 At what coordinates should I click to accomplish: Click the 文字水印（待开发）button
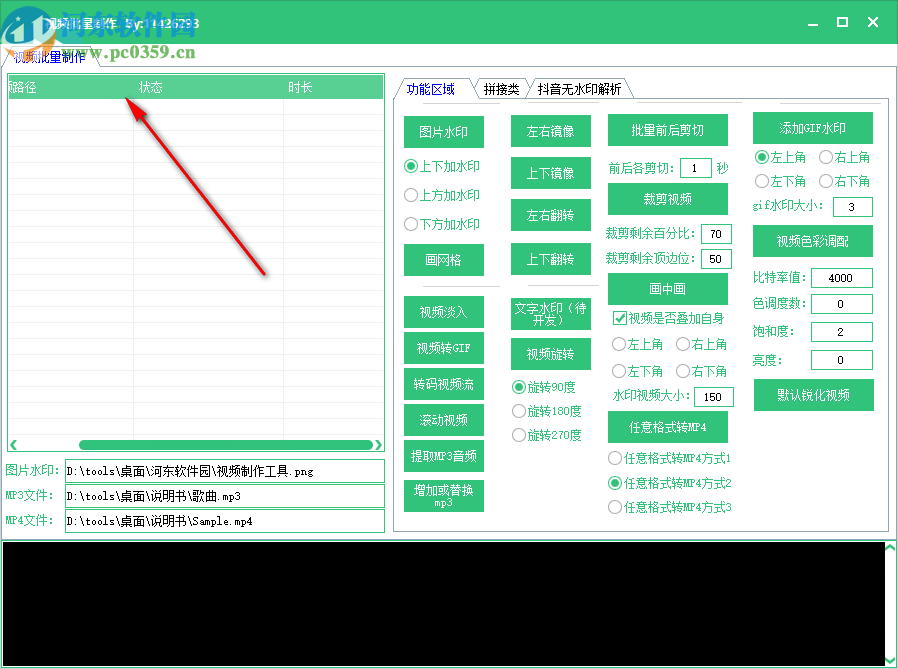(550, 314)
